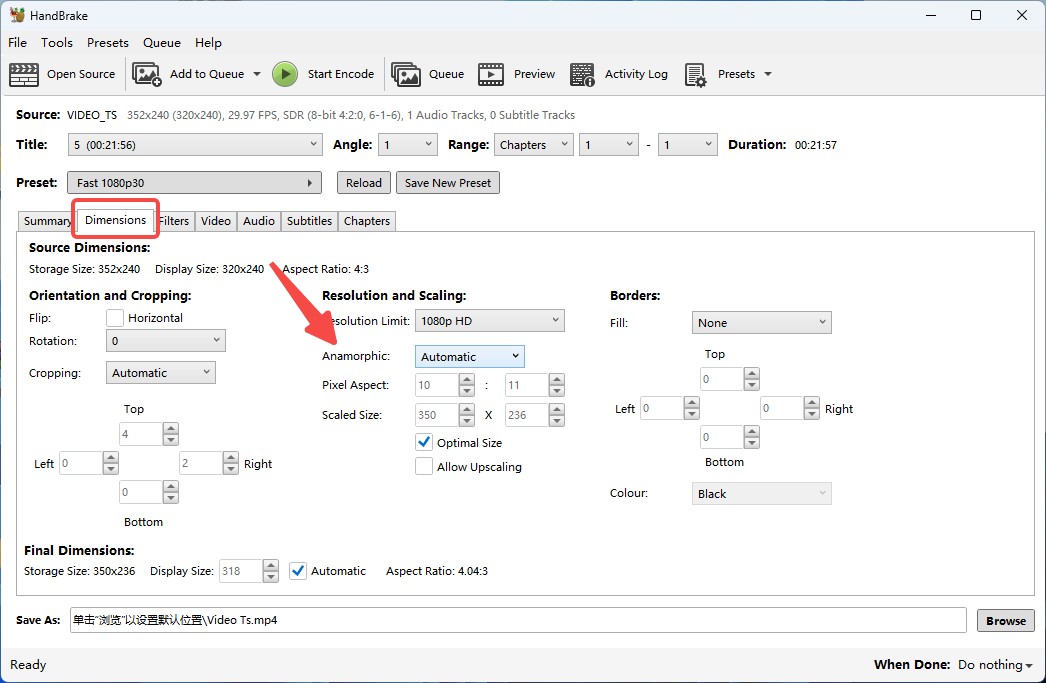1046x683 pixels.
Task: Expand the Borders Fill dropdown
Action: pos(761,323)
